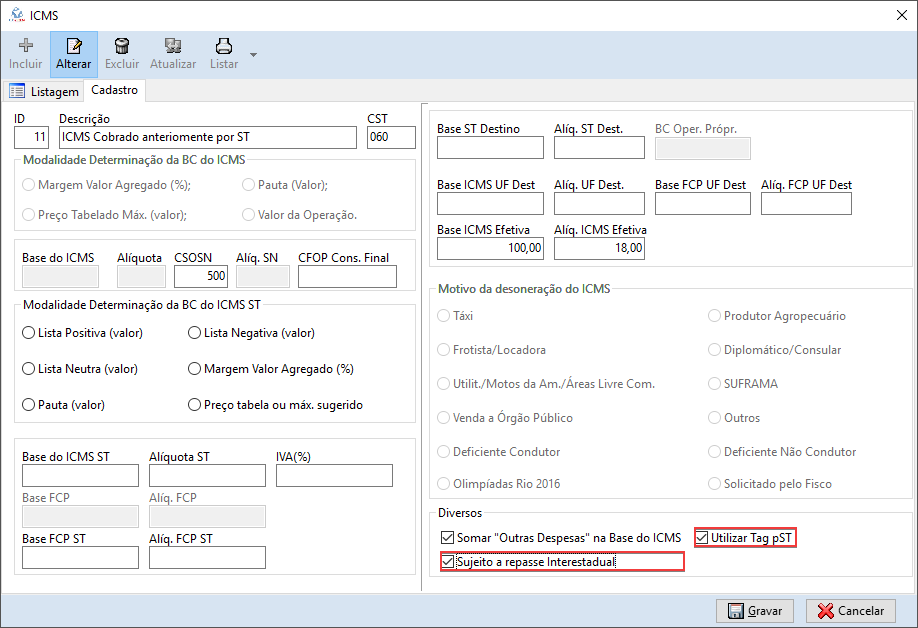Click the Listar printer icon
The image size is (918, 628).
[224, 46]
